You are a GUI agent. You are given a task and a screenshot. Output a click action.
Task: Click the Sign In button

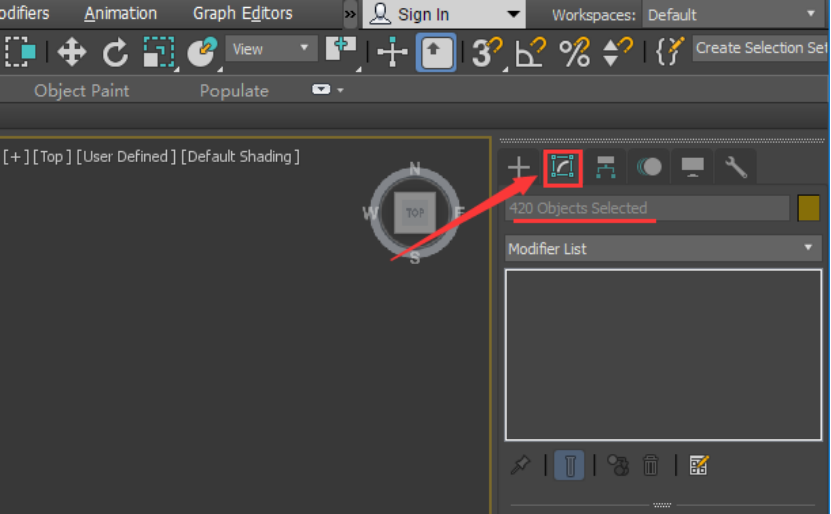click(x=424, y=14)
